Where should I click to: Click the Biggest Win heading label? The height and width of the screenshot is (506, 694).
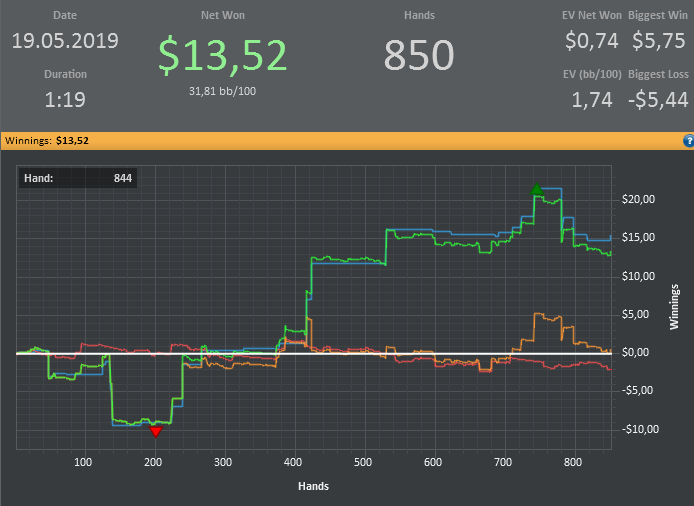click(x=658, y=15)
